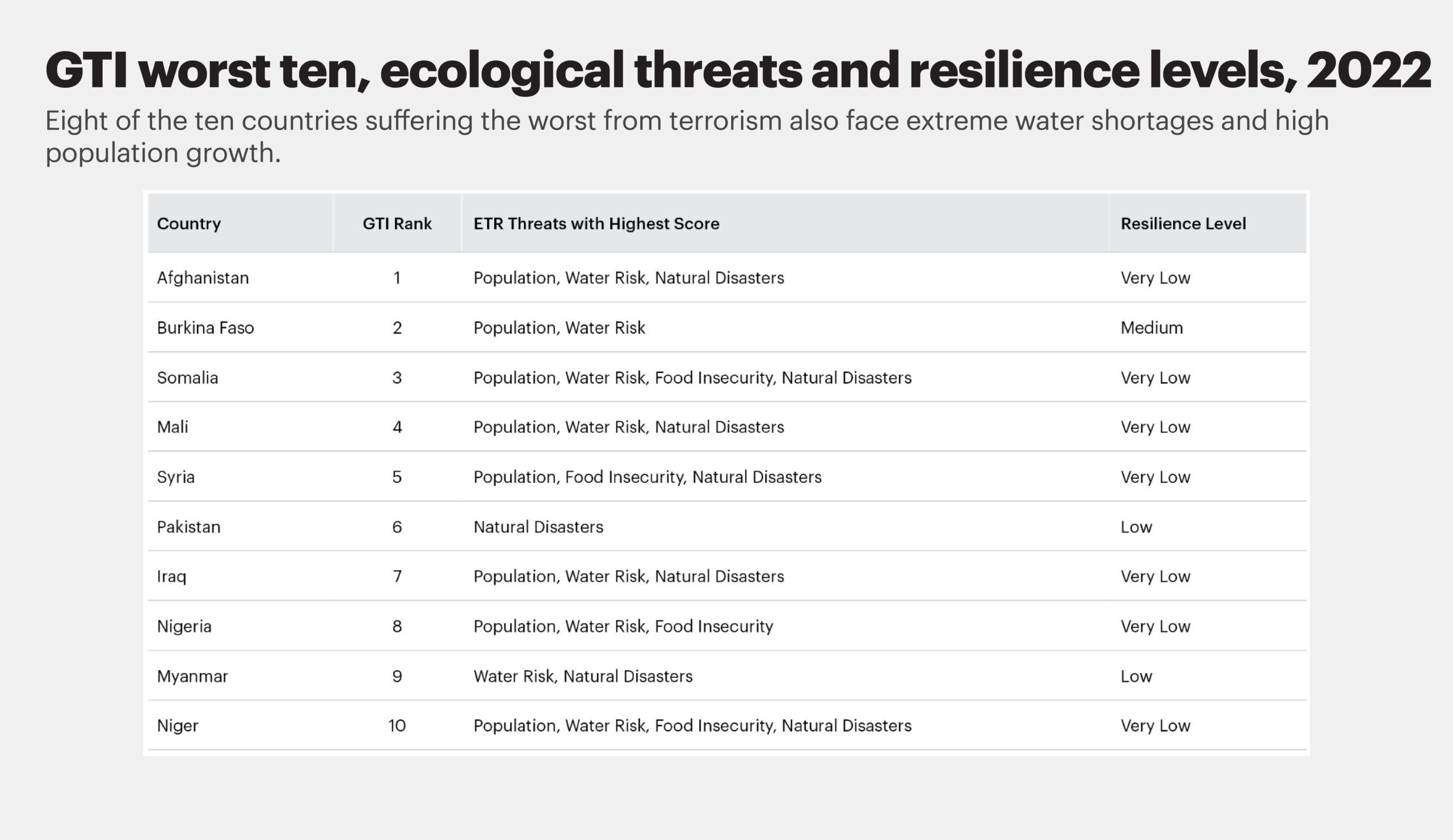Click Nigeria's 'Very Low' resilience level
This screenshot has height=840, width=1453.
point(1156,626)
